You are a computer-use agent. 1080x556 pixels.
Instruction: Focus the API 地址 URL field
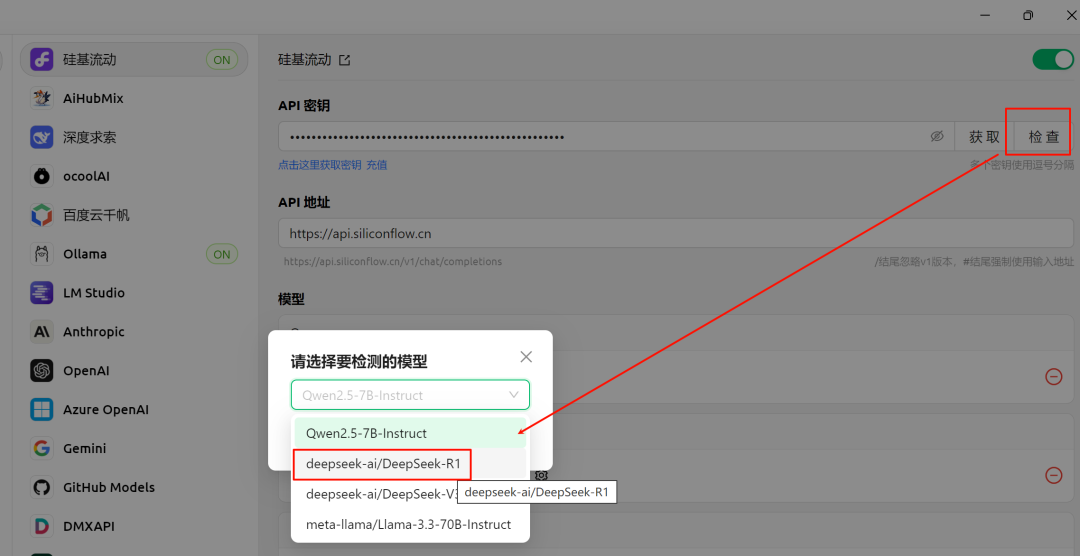676,234
